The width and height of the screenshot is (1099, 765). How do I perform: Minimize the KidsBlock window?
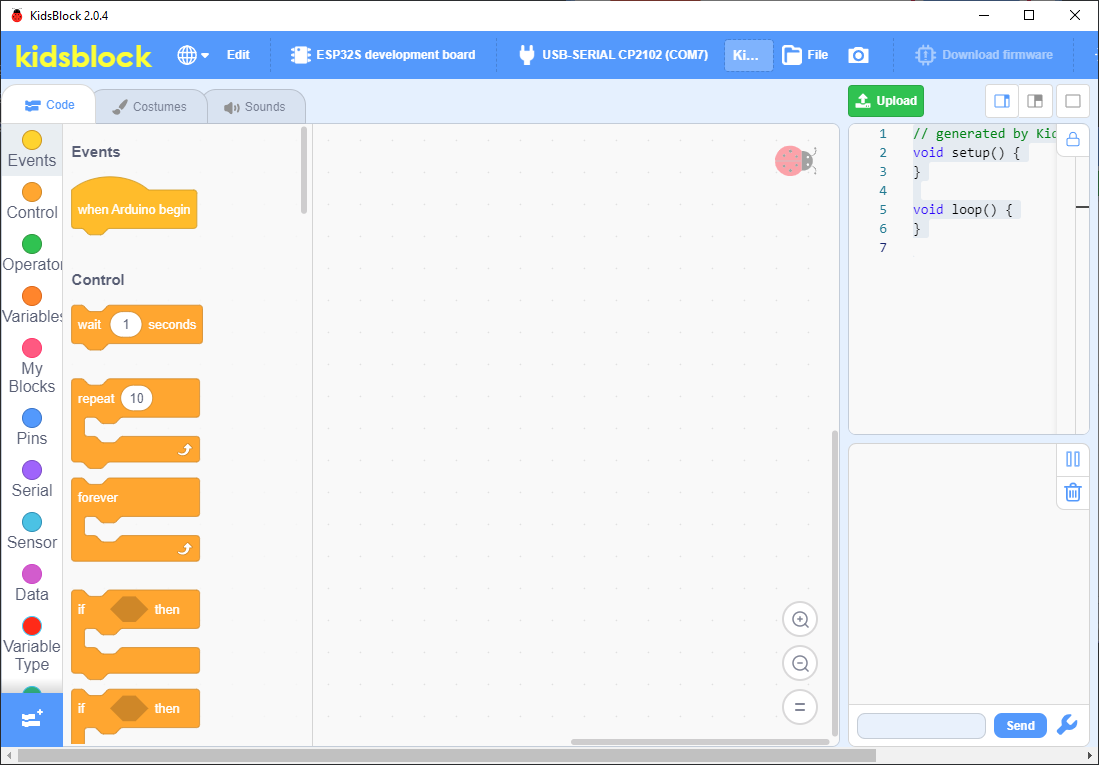[x=983, y=15]
